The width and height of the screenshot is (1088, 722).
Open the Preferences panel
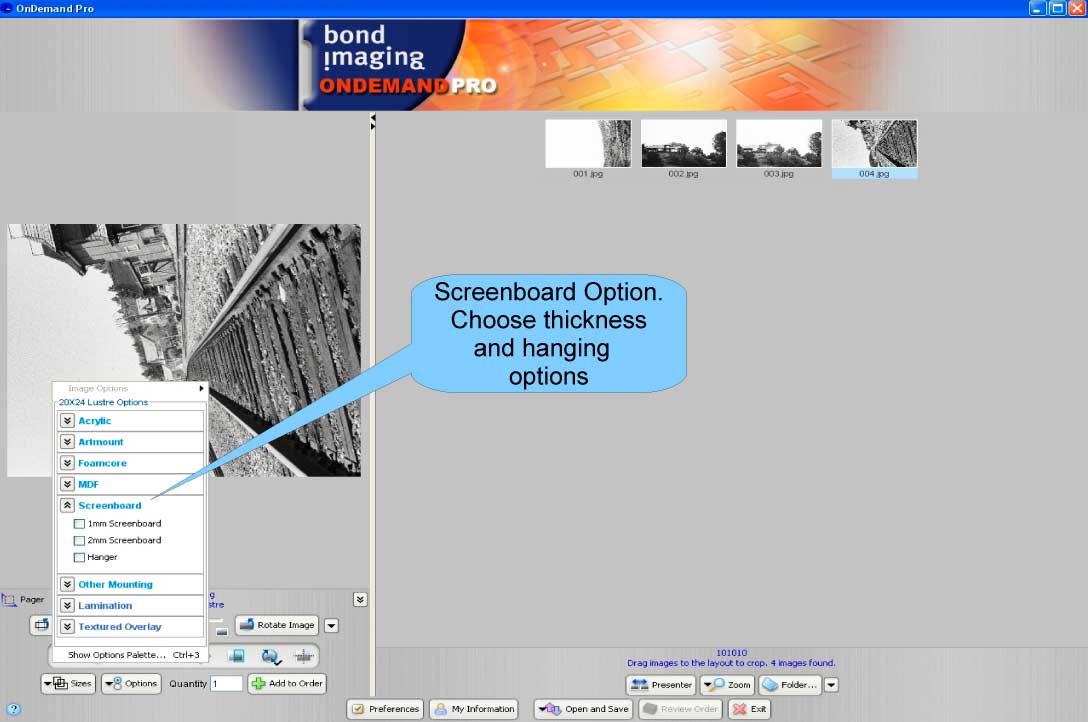pyautogui.click(x=384, y=708)
